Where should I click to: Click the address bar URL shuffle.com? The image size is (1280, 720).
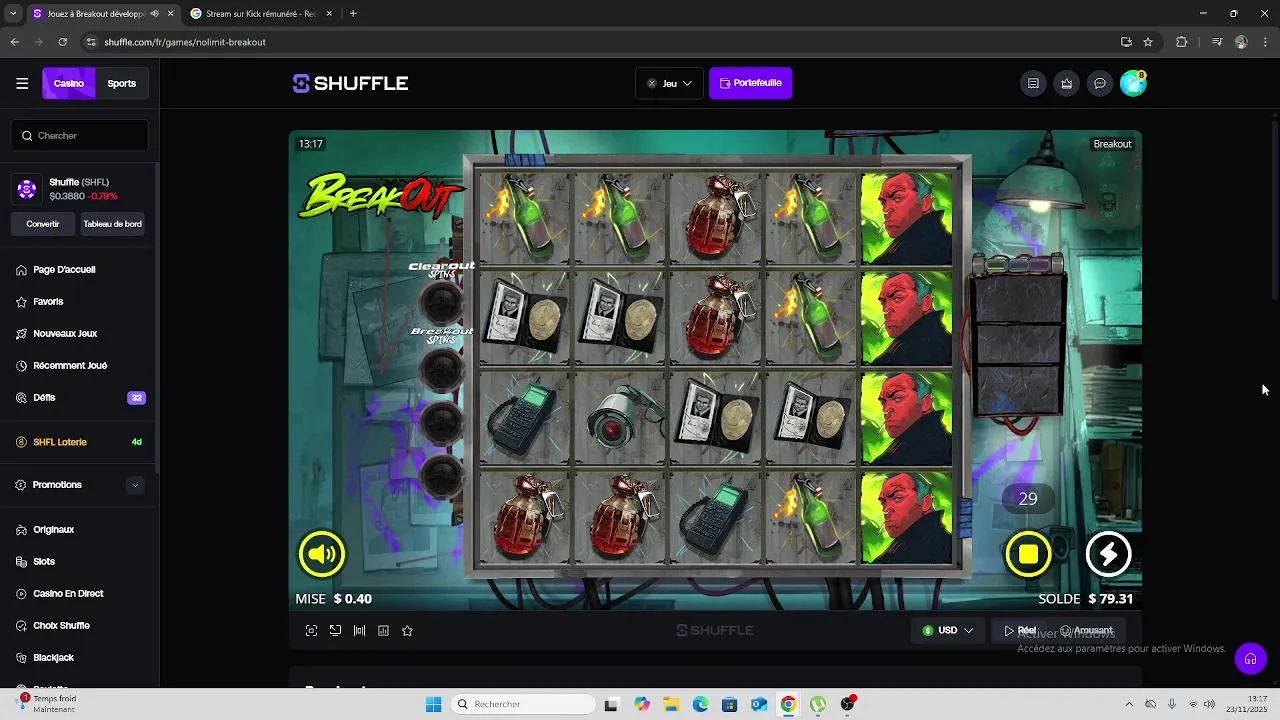click(x=185, y=42)
